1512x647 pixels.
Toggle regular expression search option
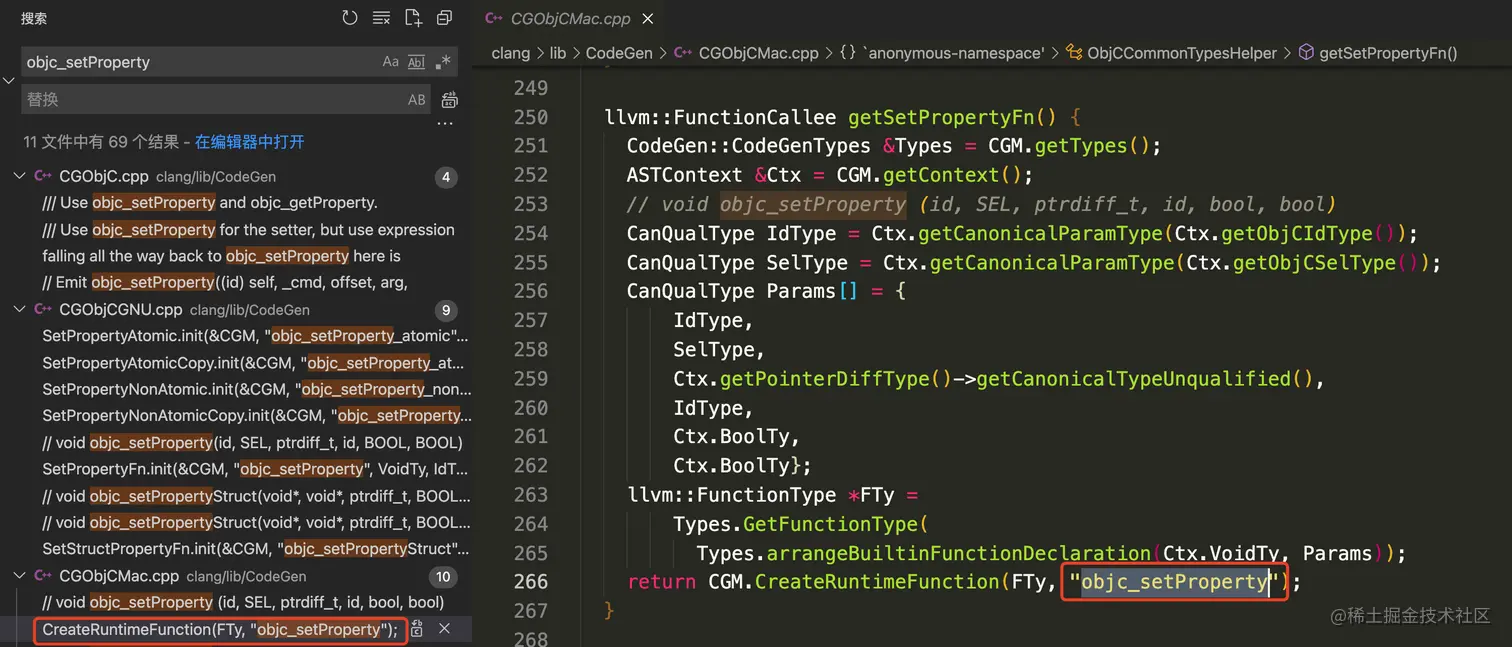tap(443, 62)
